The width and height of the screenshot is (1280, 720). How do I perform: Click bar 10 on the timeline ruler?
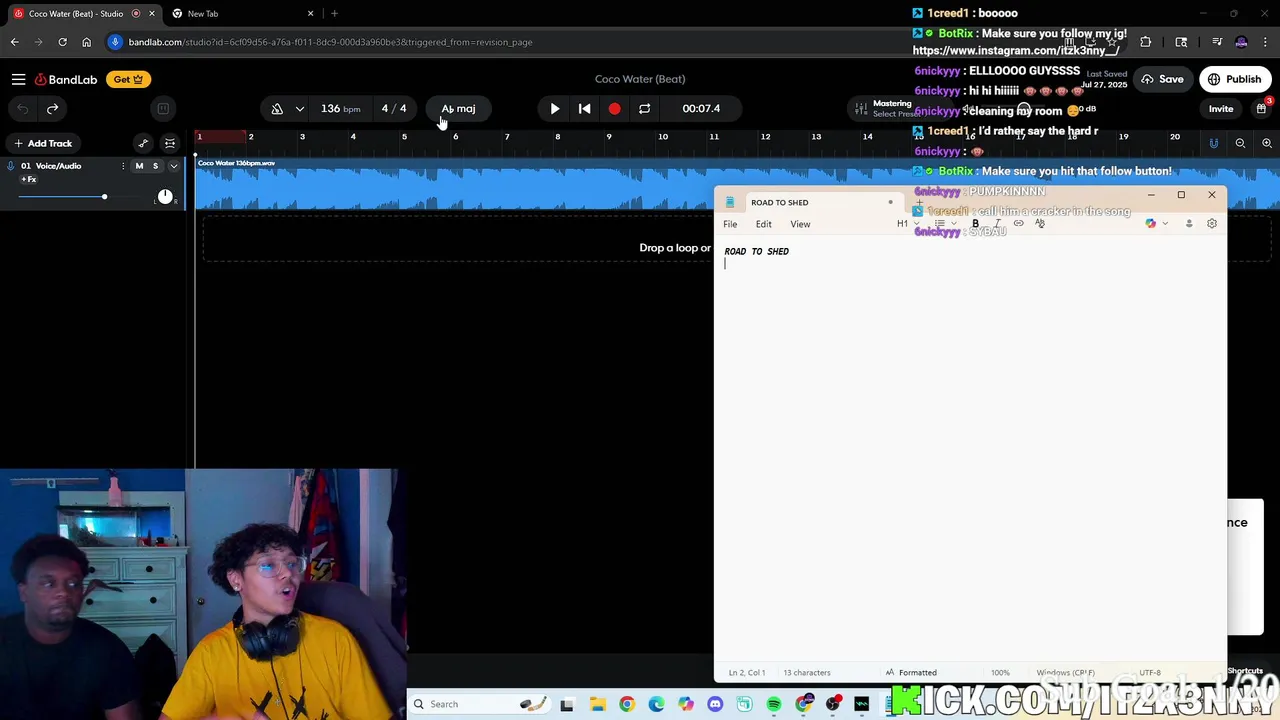click(662, 136)
